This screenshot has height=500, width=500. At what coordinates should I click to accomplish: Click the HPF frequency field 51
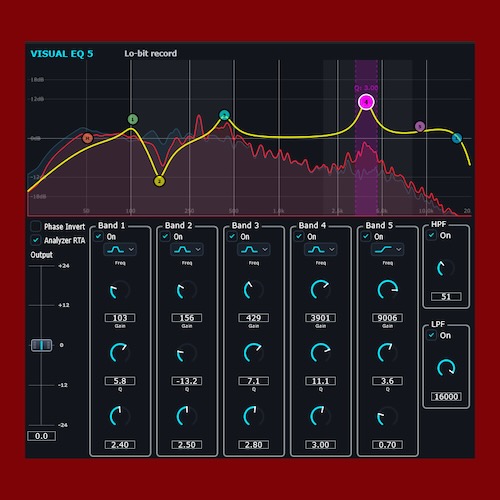[446, 296]
